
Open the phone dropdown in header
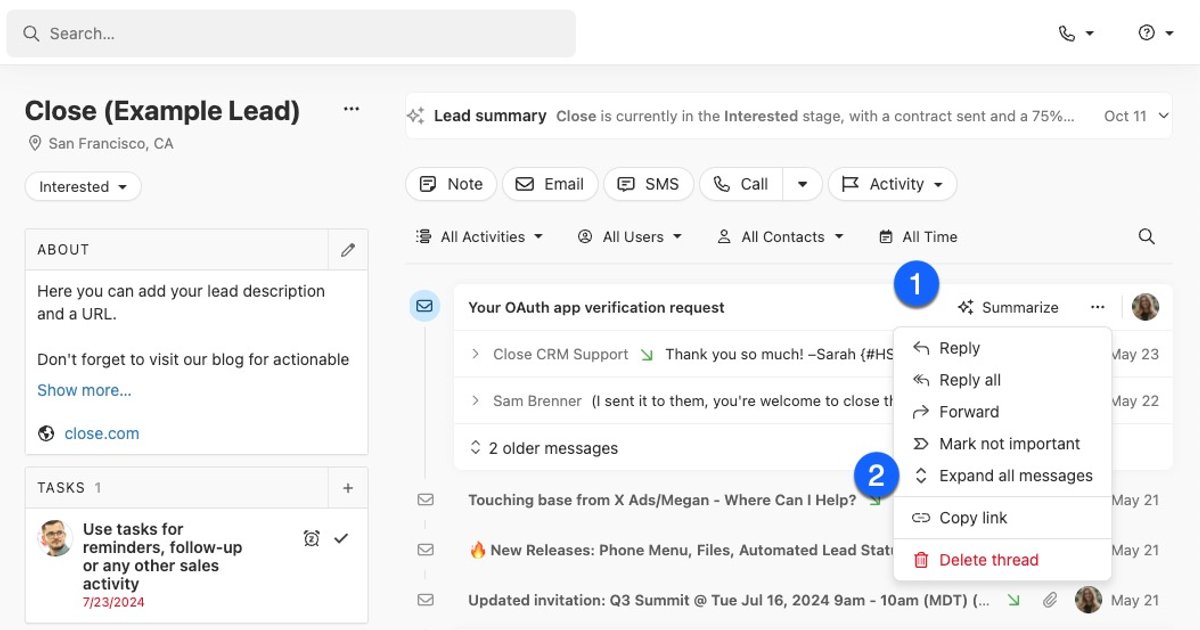pos(1076,33)
